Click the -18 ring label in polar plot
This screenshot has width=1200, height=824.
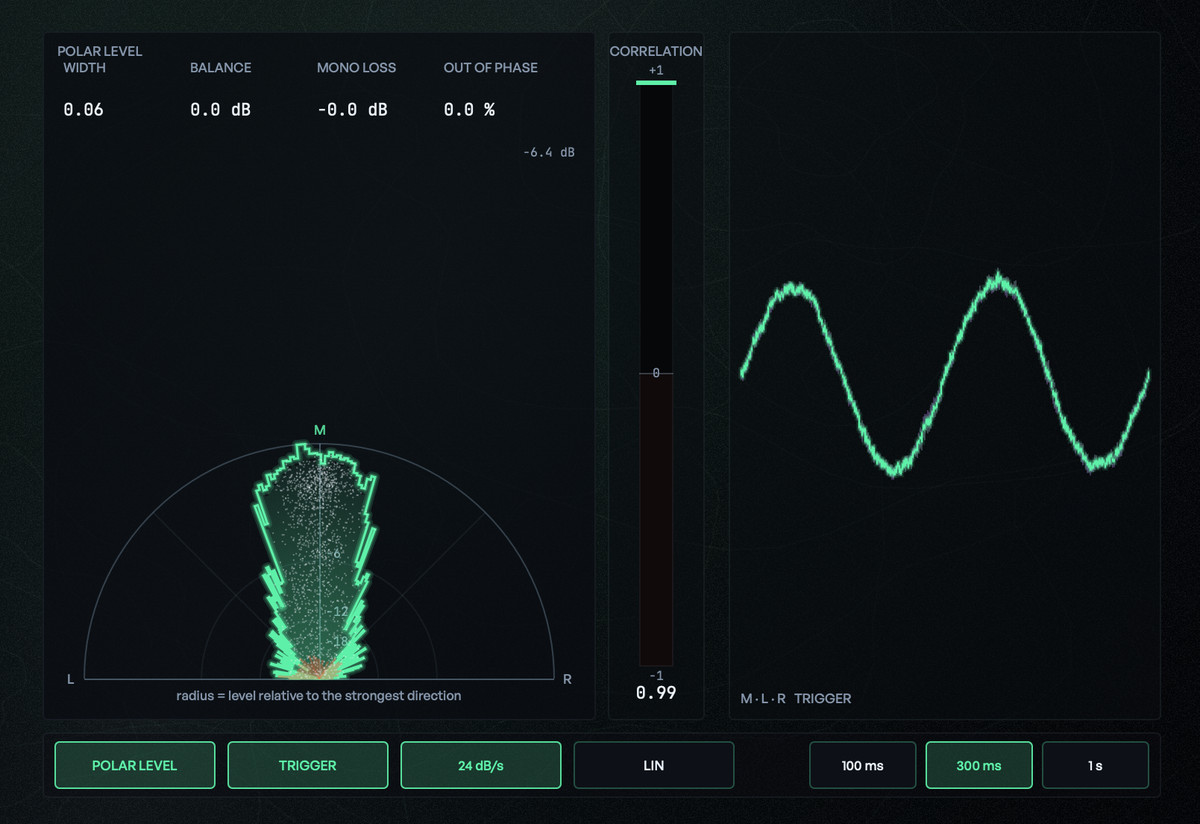pos(338,642)
